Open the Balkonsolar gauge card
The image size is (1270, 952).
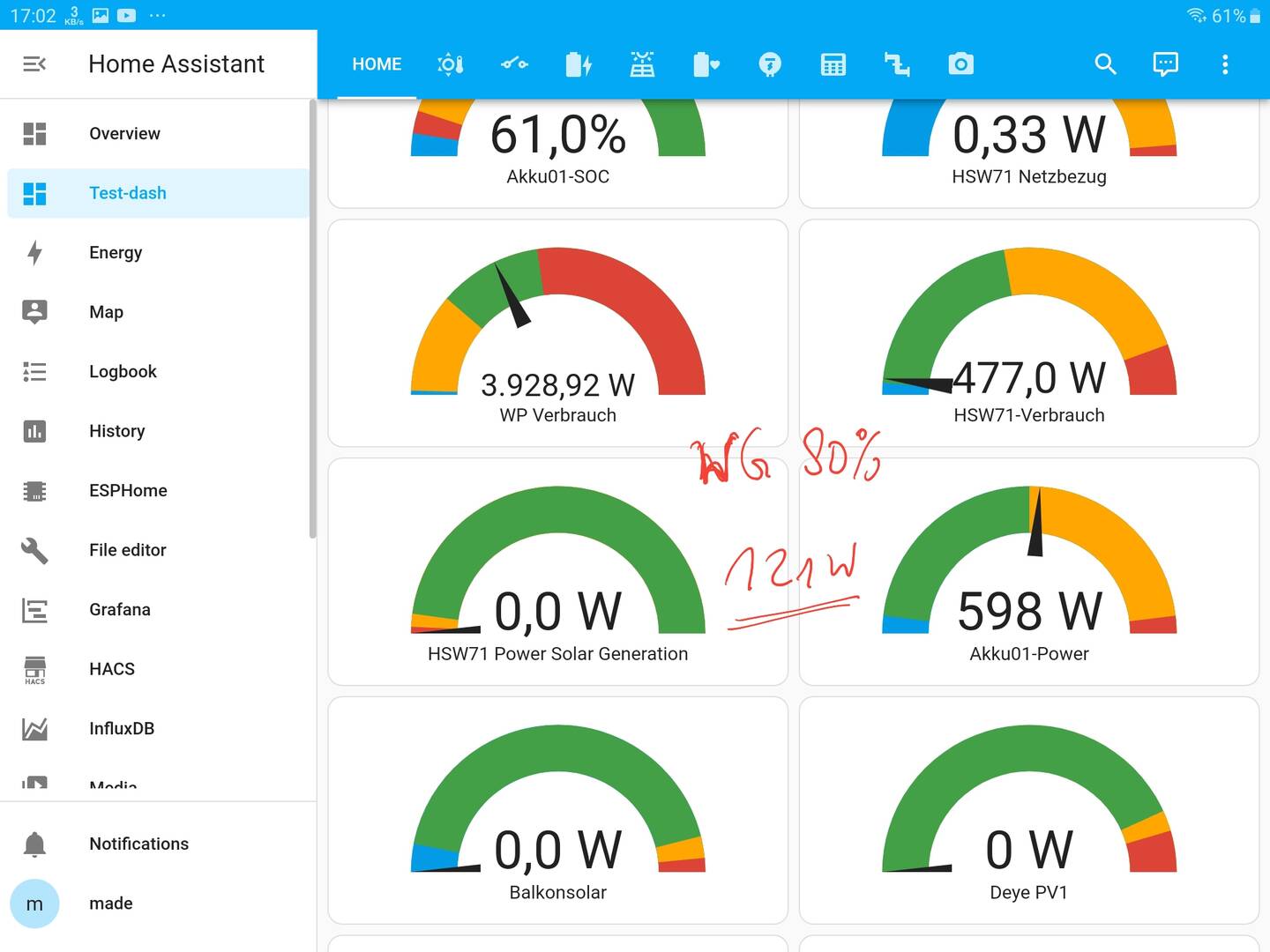[x=558, y=810]
